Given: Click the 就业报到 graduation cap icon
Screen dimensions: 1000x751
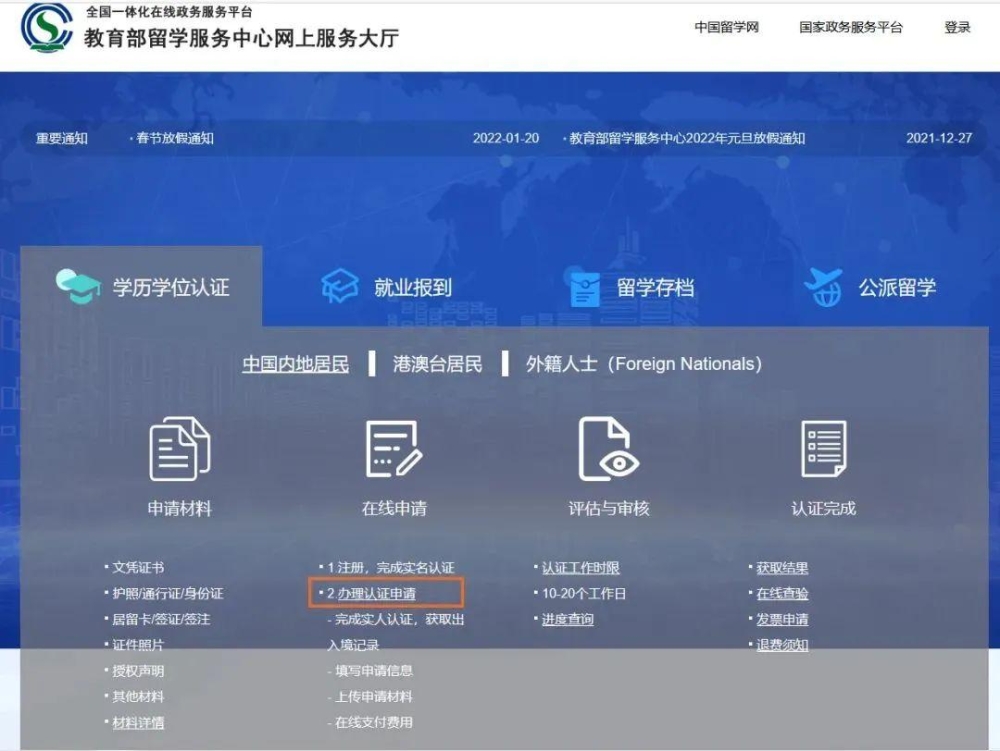Looking at the screenshot, I should 339,286.
